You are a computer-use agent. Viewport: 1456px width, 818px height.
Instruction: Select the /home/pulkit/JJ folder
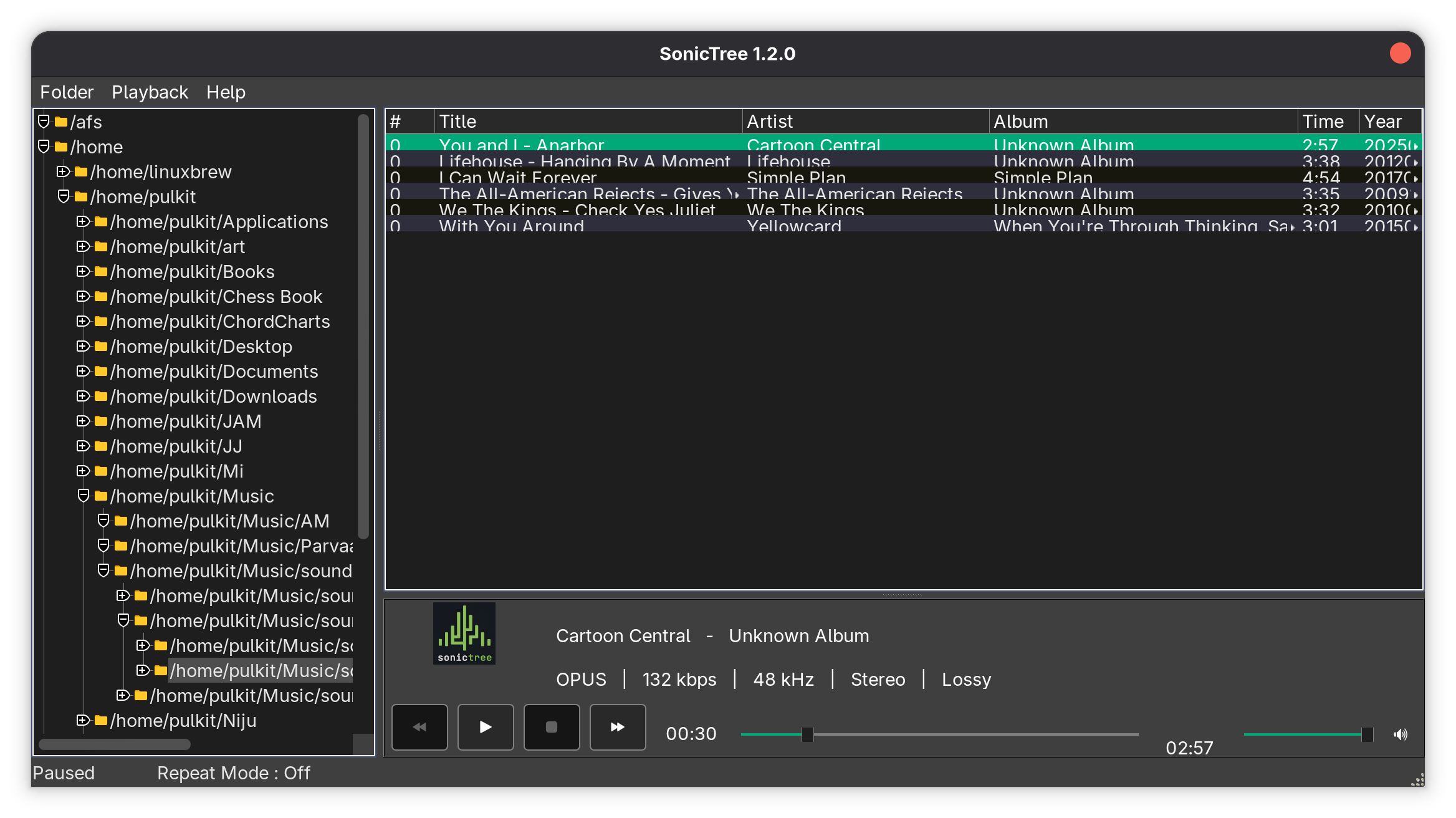click(176, 446)
